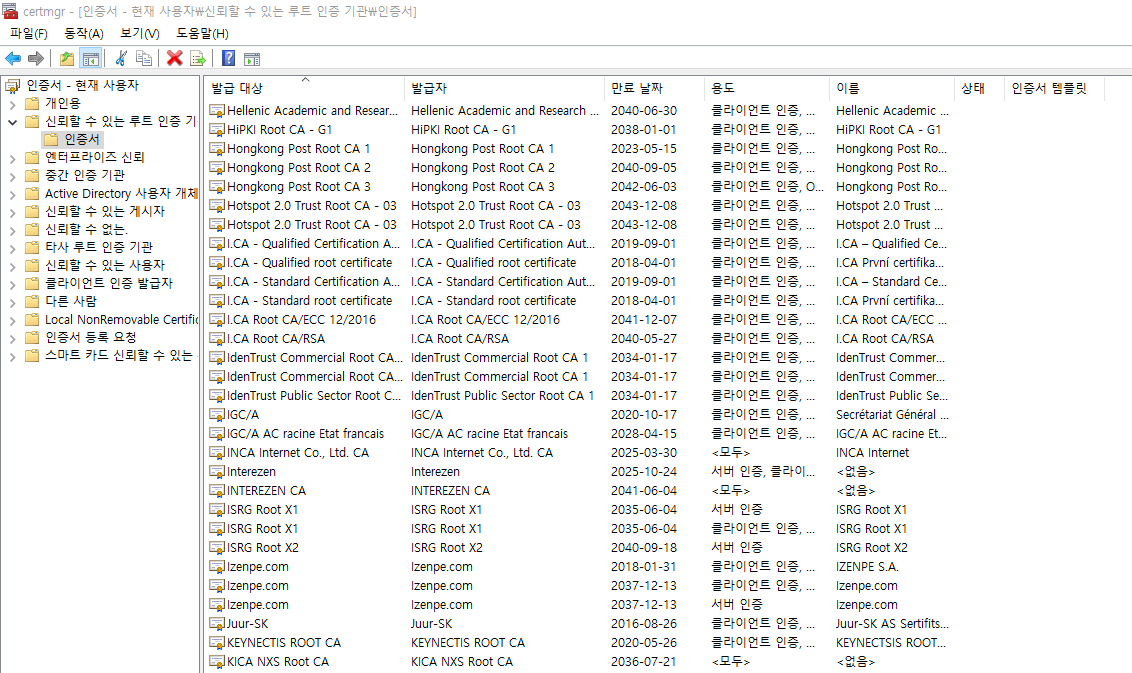Click the folder icon of 다른 사람
The width and height of the screenshot is (1132, 673).
click(32, 302)
